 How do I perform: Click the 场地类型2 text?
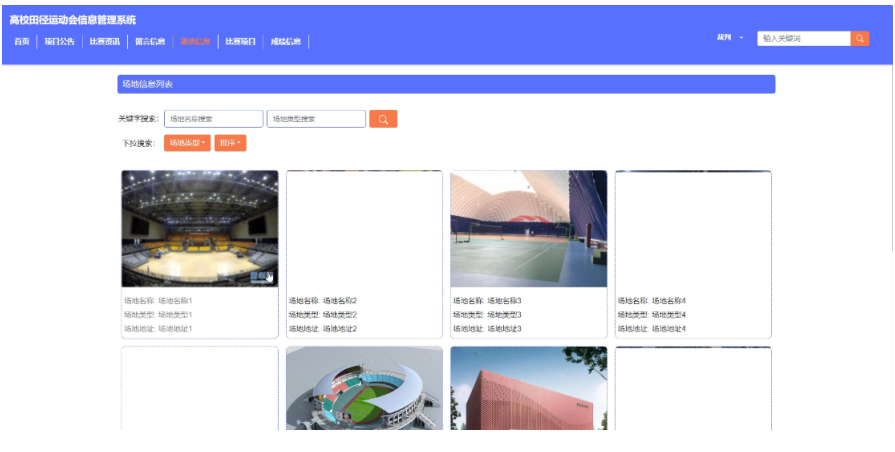tap(340, 314)
